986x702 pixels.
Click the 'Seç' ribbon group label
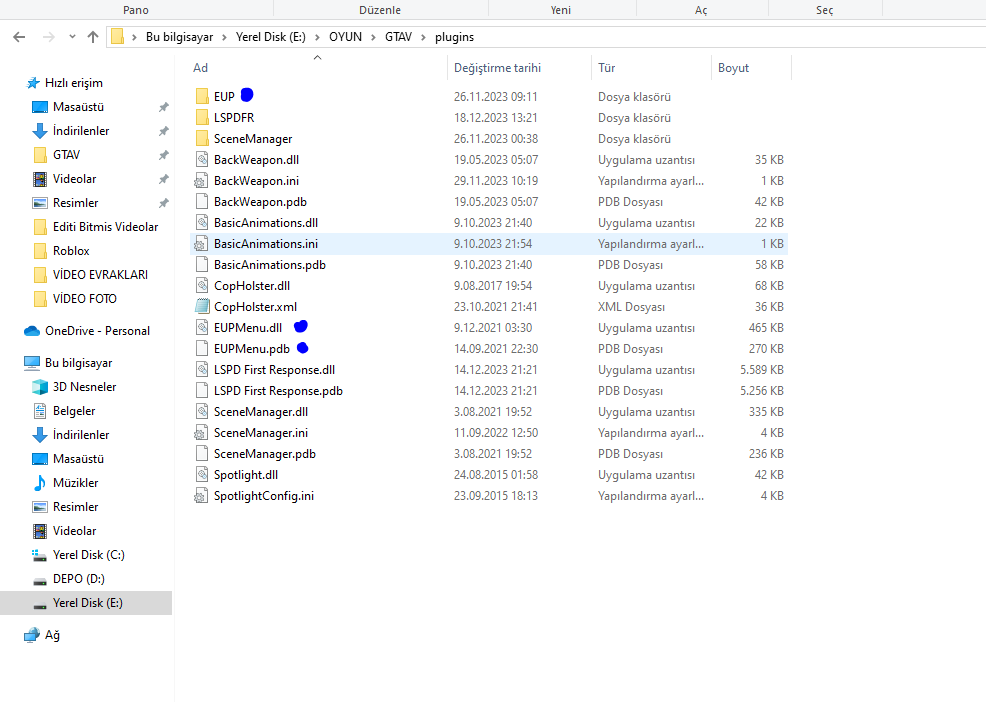824,10
